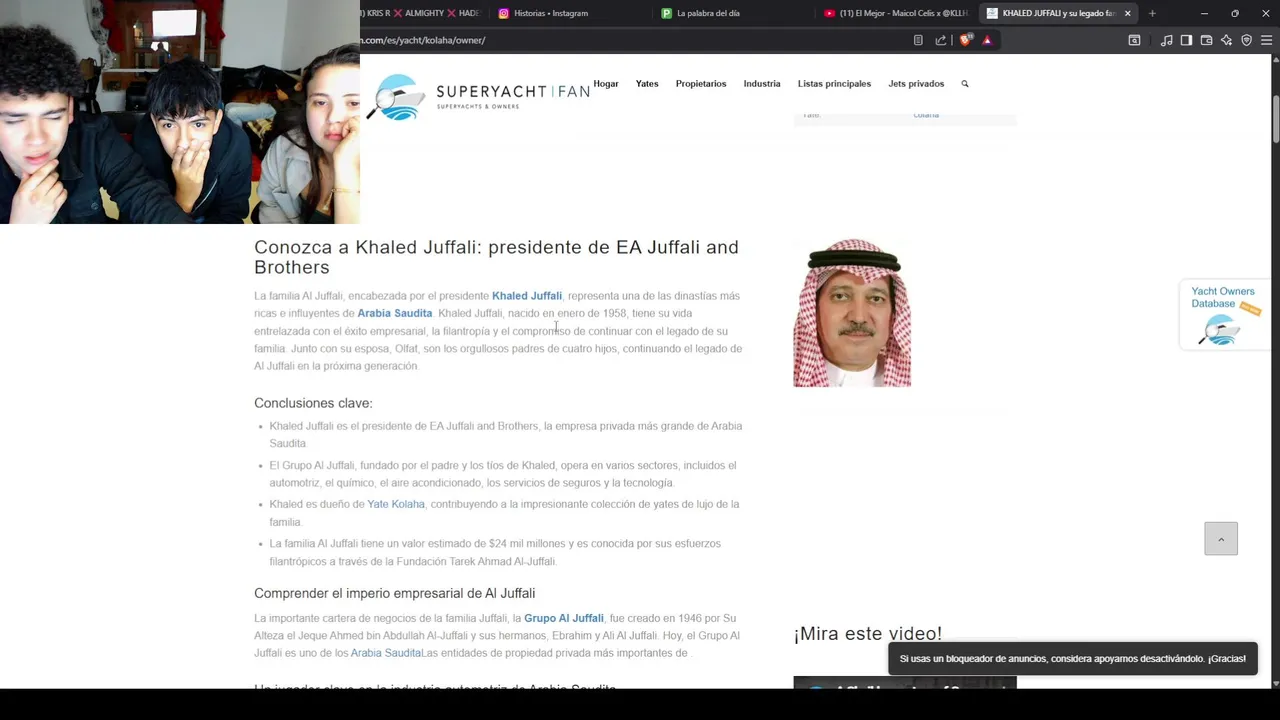Viewport: 1280px width, 720px height.
Task: Click the browser address bar URL
Action: (423, 40)
